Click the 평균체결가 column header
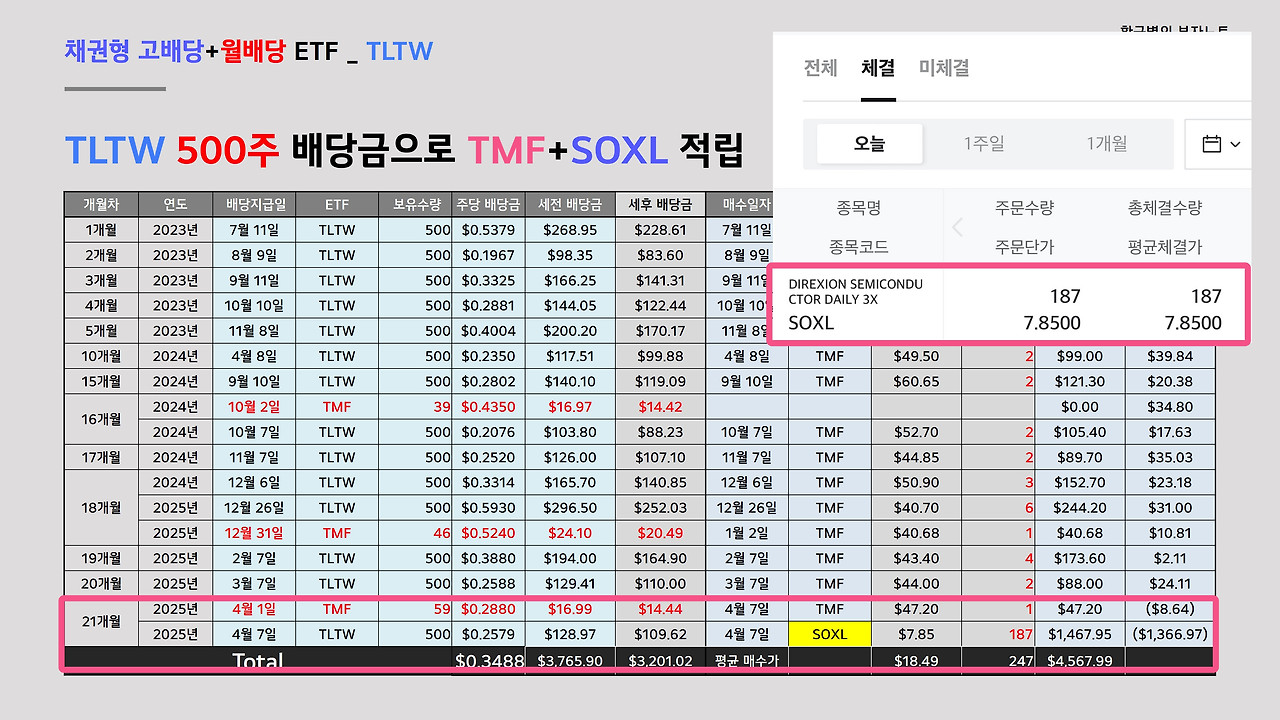This screenshot has width=1280, height=720. point(1165,246)
